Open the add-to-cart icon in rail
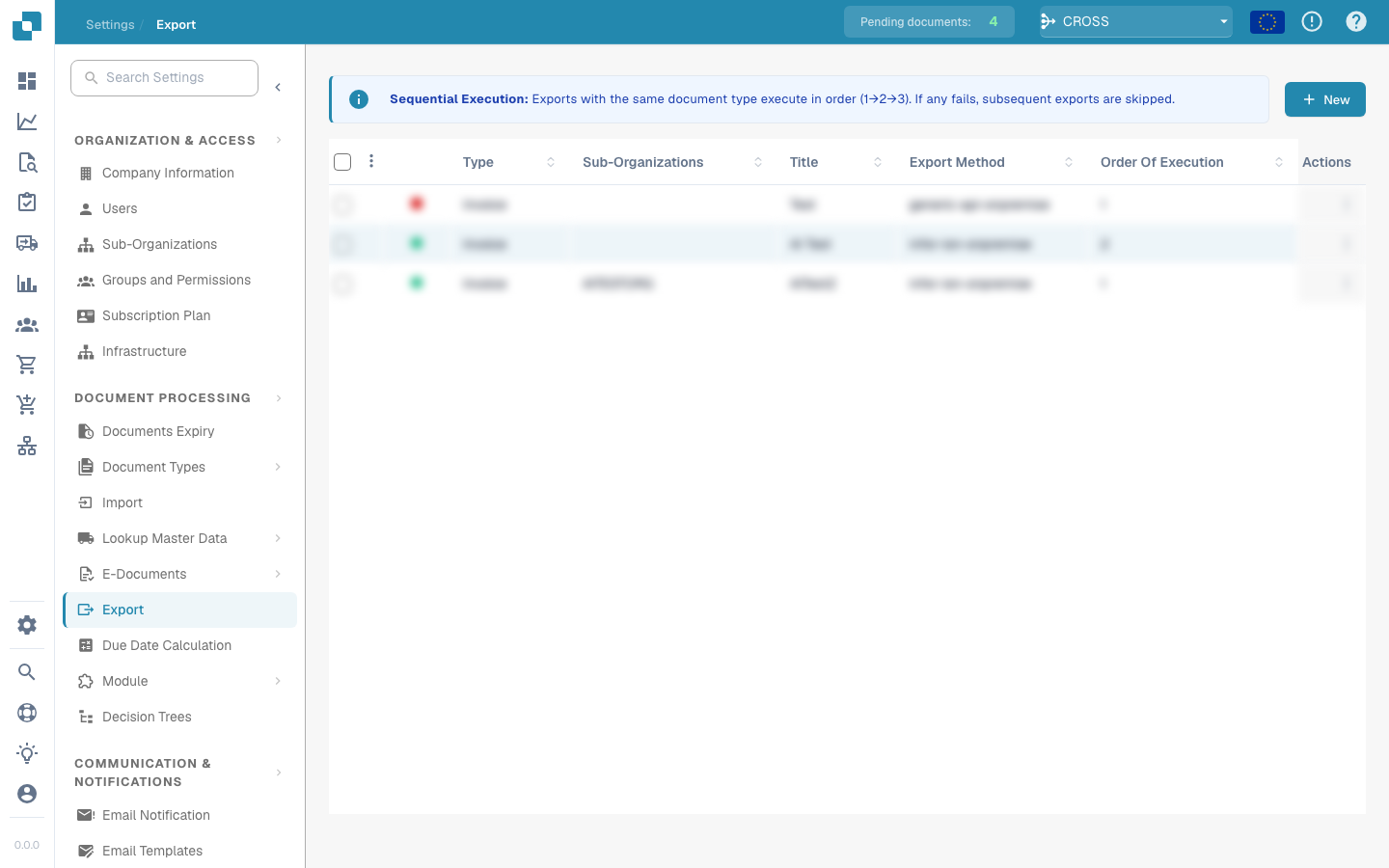This screenshot has width=1389, height=868. (x=27, y=405)
